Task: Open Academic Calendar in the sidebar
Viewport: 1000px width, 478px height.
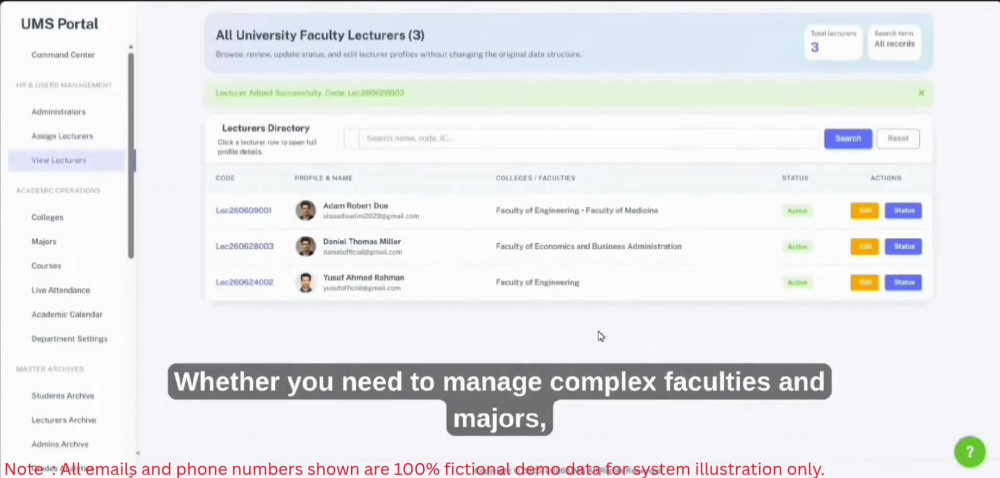Action: [x=66, y=314]
